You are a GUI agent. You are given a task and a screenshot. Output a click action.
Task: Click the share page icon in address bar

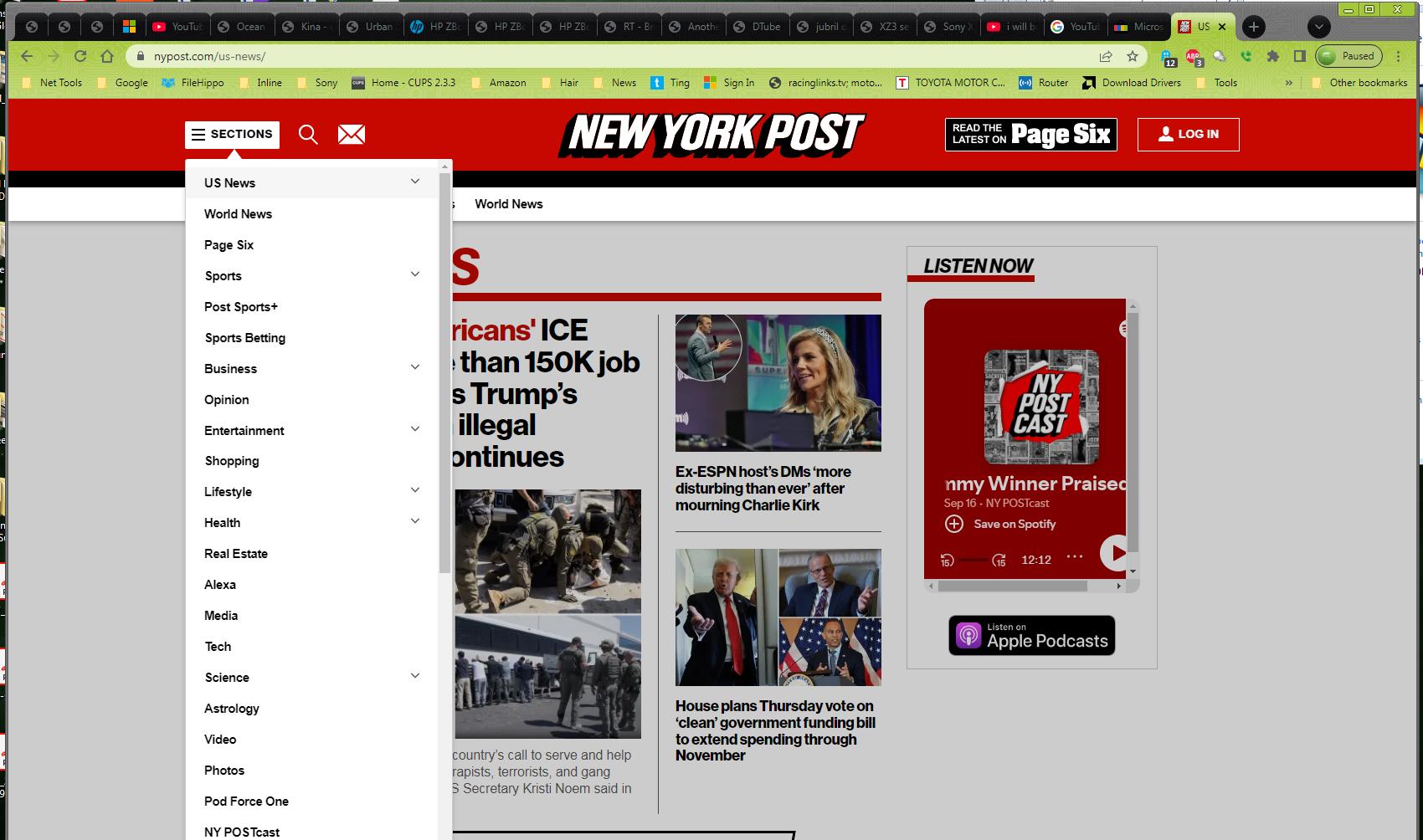point(1106,56)
